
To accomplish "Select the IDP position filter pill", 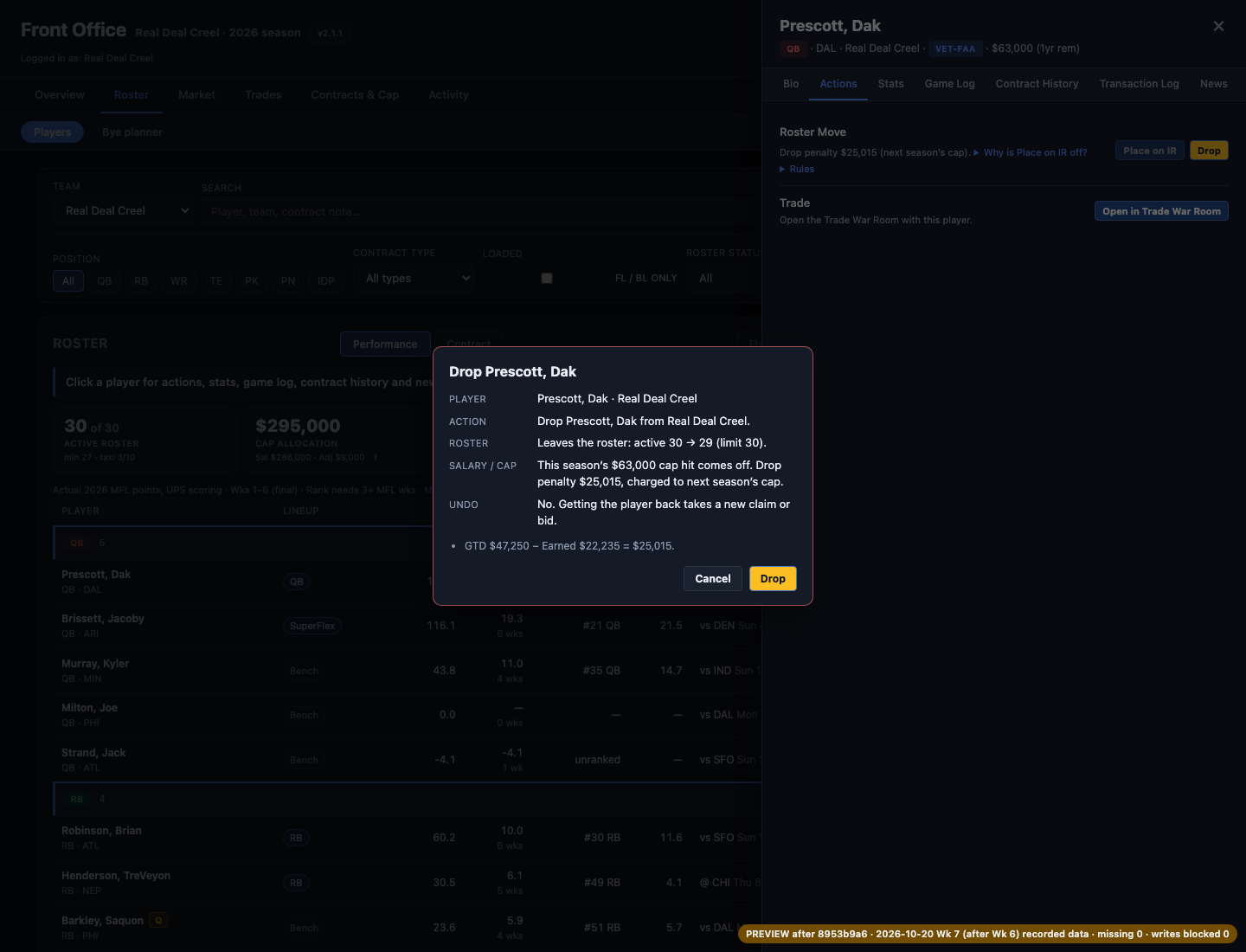I will (326, 281).
